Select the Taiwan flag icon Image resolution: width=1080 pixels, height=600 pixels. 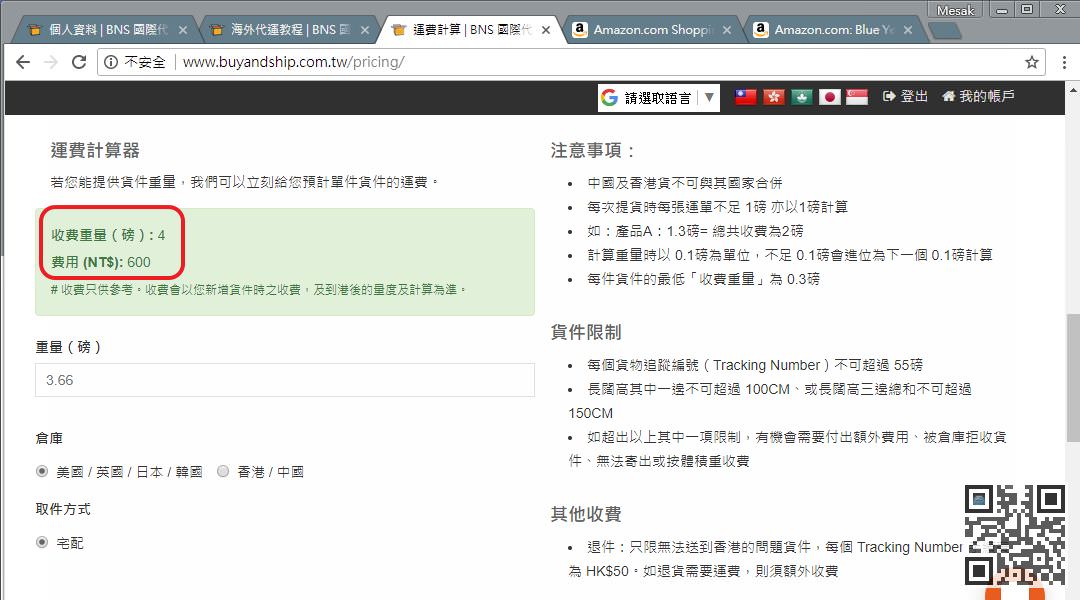746,97
